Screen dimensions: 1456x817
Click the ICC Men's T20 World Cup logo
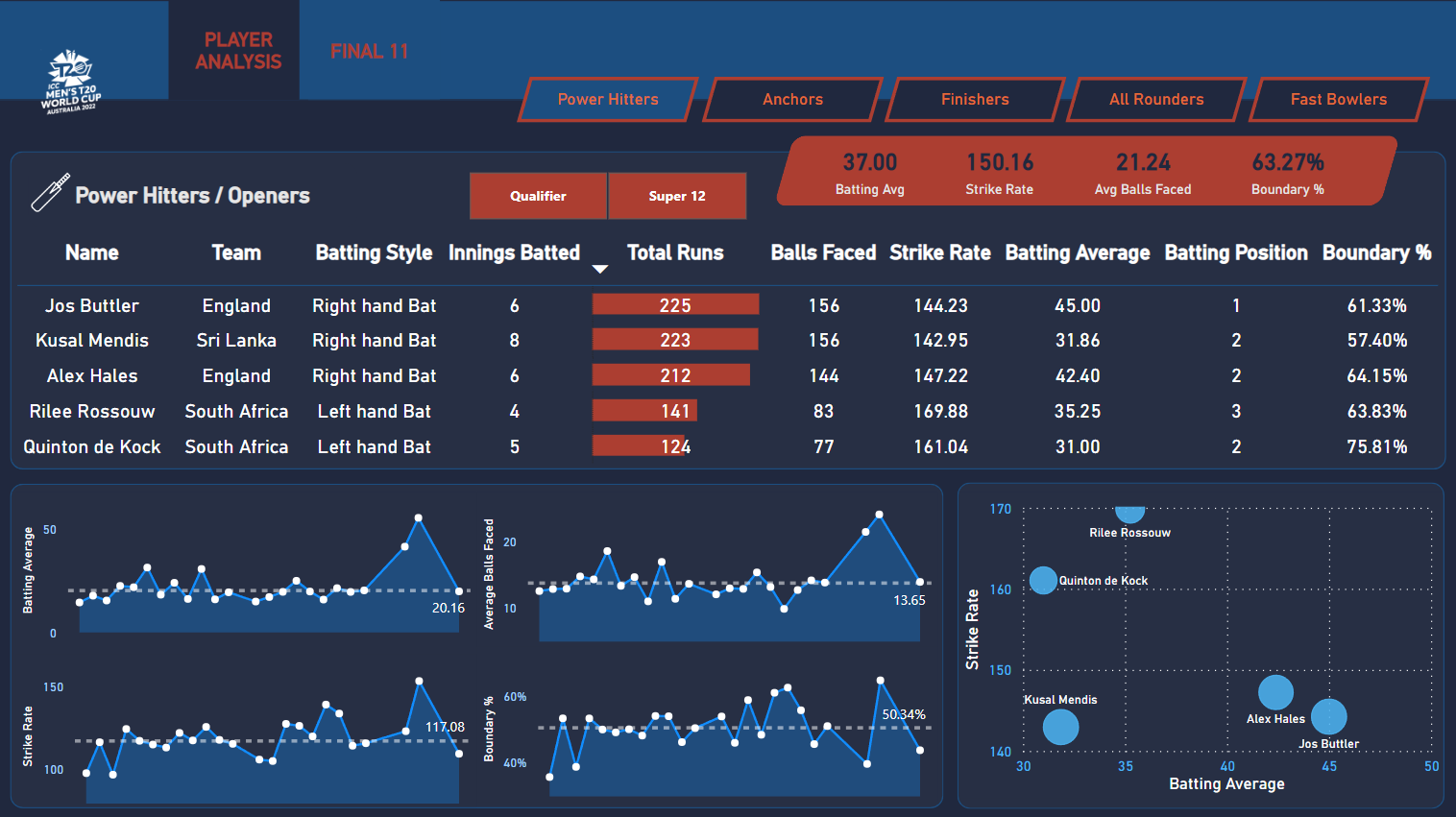click(x=71, y=83)
